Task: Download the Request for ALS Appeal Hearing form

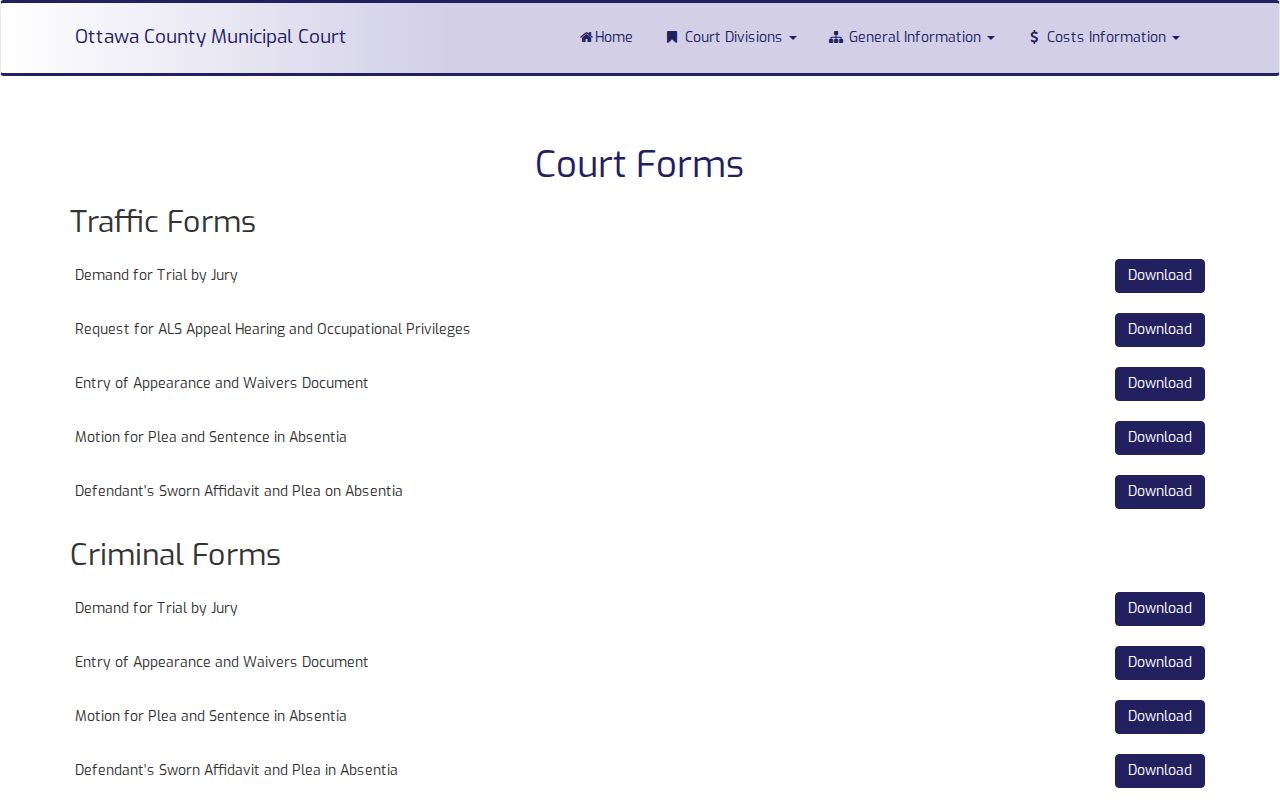Action: [1160, 330]
